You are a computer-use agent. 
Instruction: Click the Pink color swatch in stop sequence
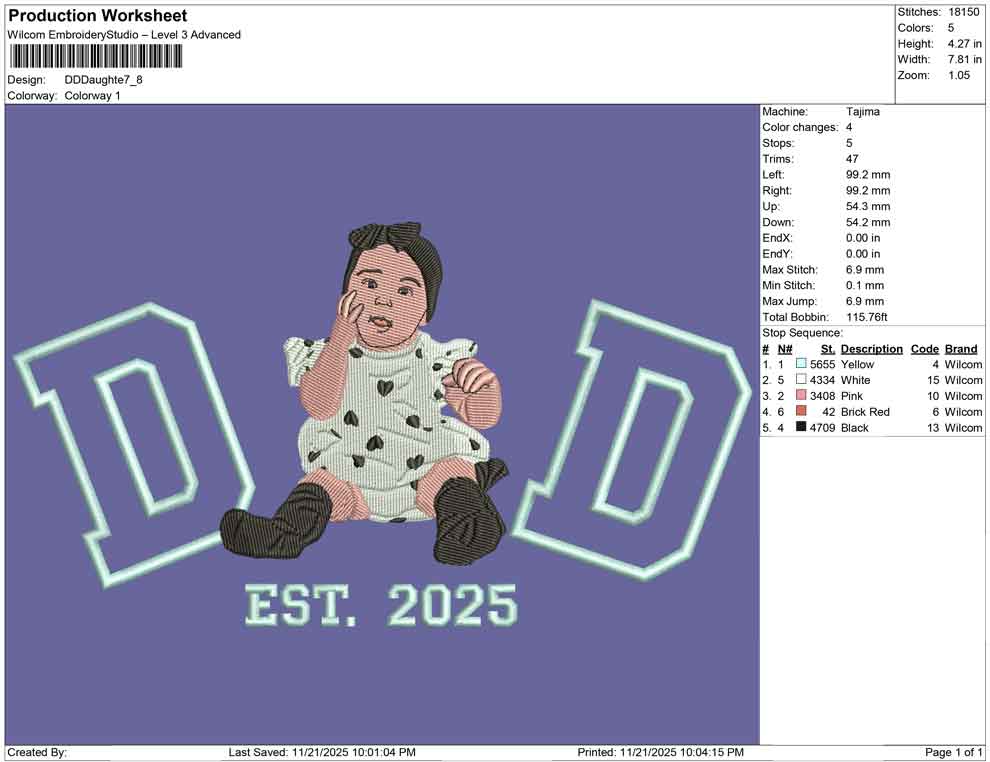801,395
